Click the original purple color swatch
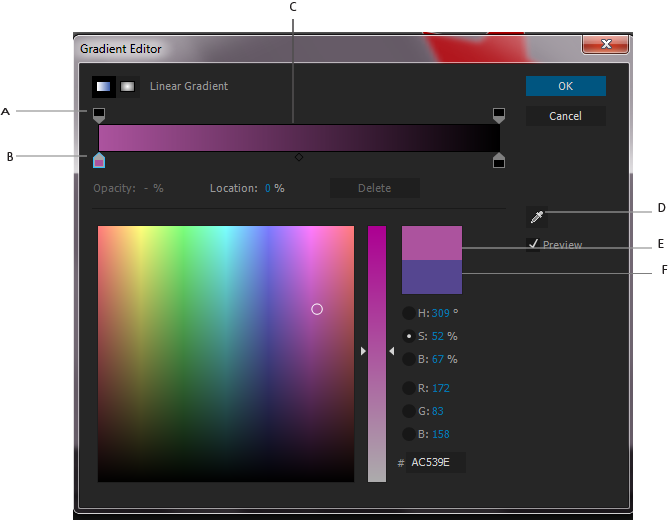This screenshot has width=668, height=520. tap(432, 277)
